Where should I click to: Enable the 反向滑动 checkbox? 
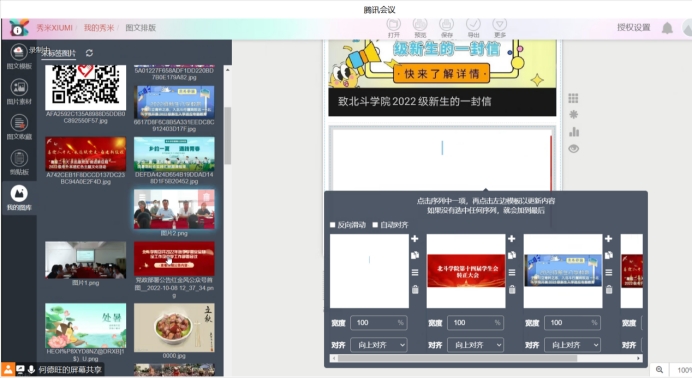333,225
